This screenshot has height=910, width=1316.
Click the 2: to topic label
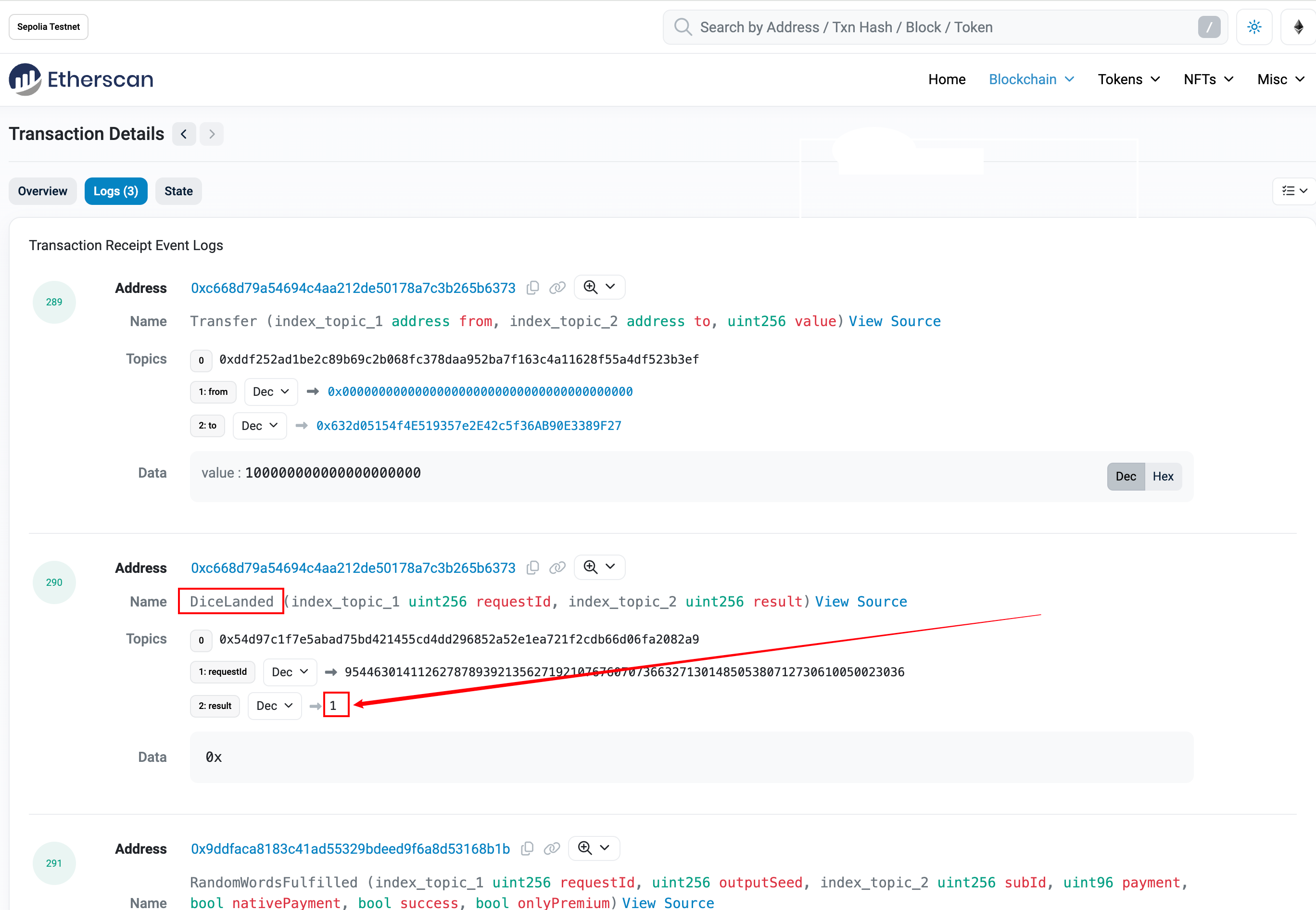(x=208, y=426)
